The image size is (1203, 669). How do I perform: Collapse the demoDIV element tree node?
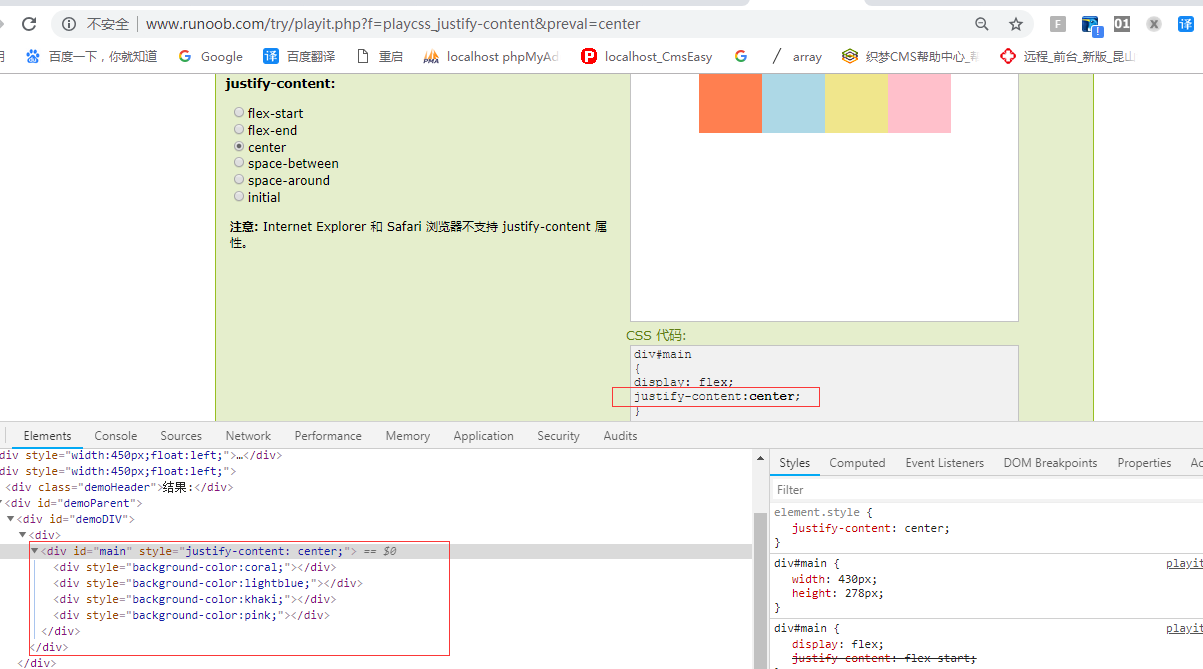[11, 519]
